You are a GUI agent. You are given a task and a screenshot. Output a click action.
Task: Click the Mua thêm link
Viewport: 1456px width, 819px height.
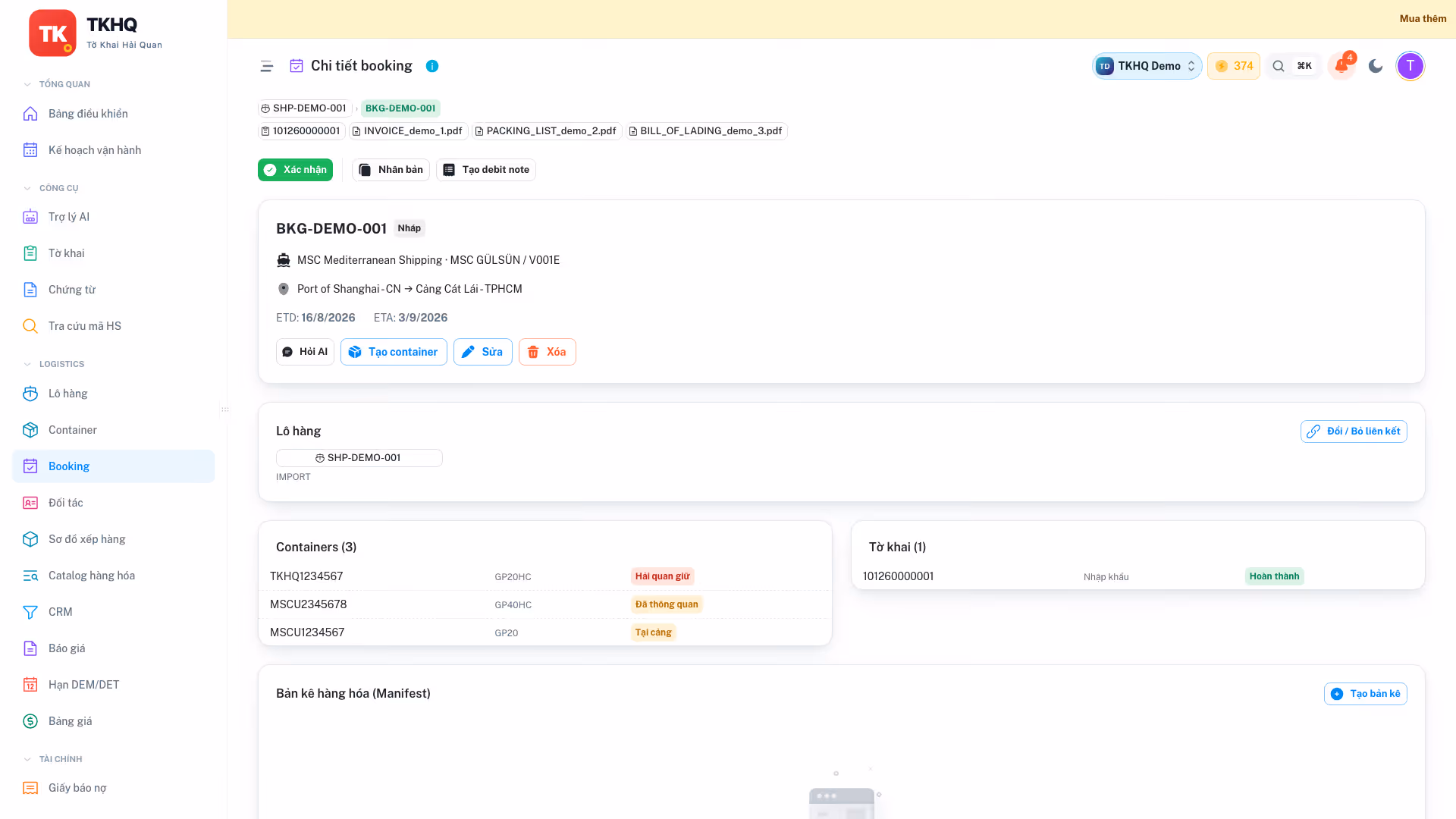point(1423,19)
